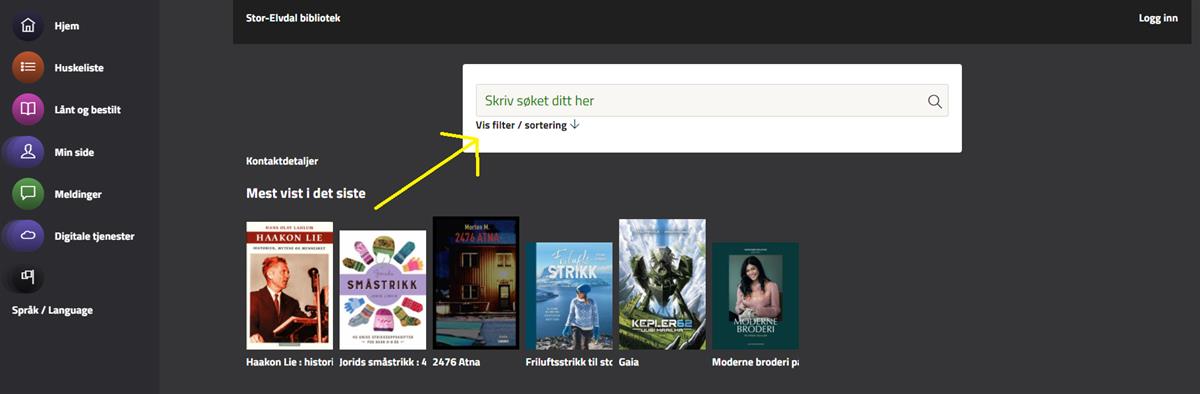Click the Digitale tjenester cloud icon
1200x394 pixels.
tap(28, 236)
